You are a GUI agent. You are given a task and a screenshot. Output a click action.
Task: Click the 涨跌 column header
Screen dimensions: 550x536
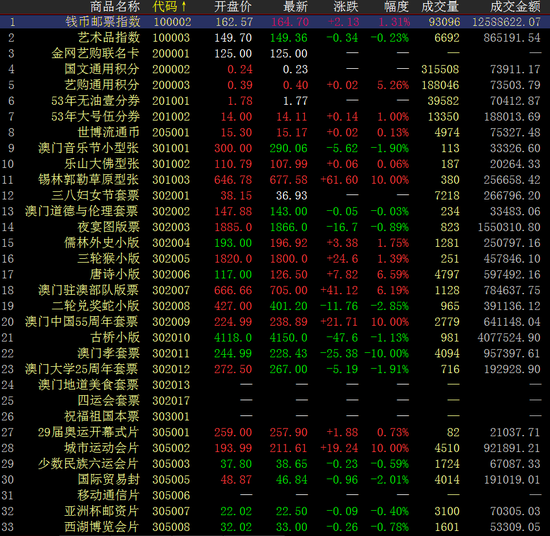(x=346, y=6)
